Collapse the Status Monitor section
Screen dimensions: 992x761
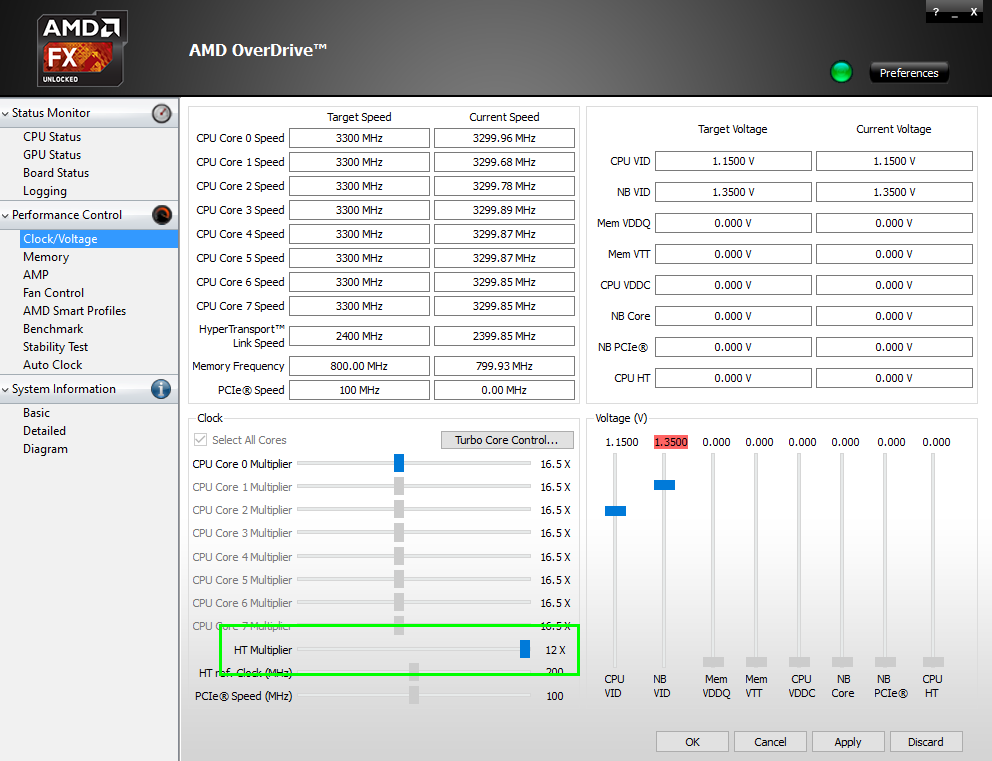tap(6, 114)
